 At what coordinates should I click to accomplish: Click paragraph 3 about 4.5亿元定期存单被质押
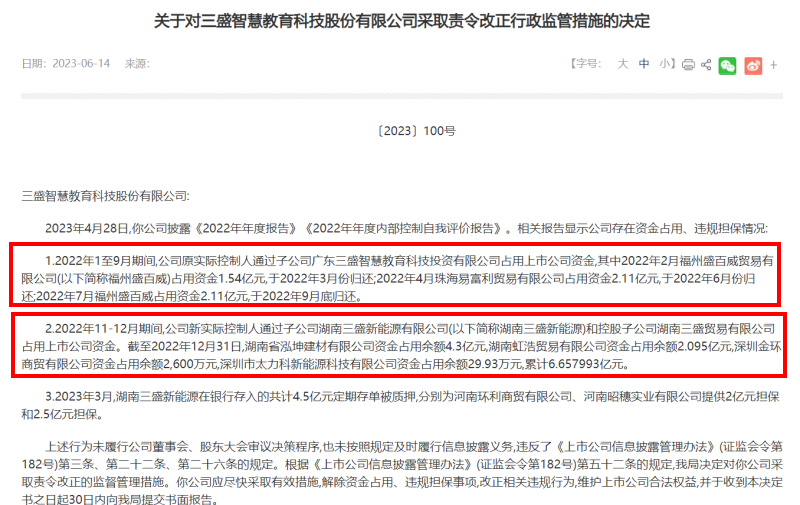(x=401, y=406)
